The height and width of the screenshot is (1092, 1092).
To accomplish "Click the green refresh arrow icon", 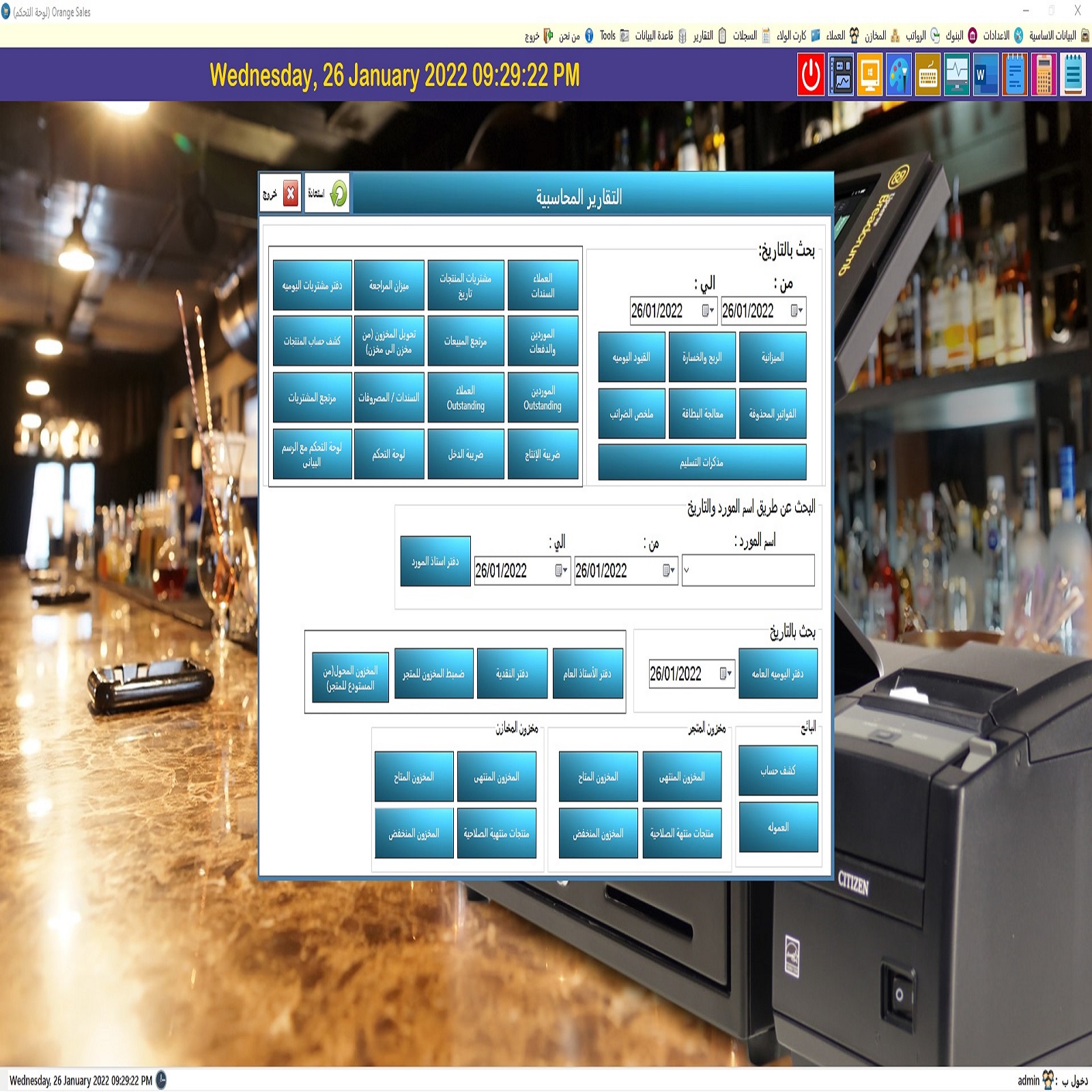I will [x=338, y=194].
